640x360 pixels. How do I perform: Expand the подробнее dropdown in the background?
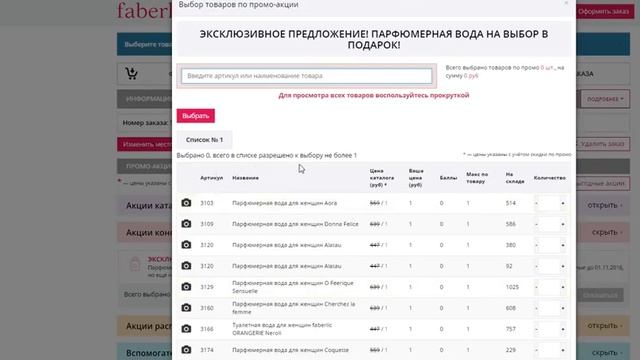[605, 99]
